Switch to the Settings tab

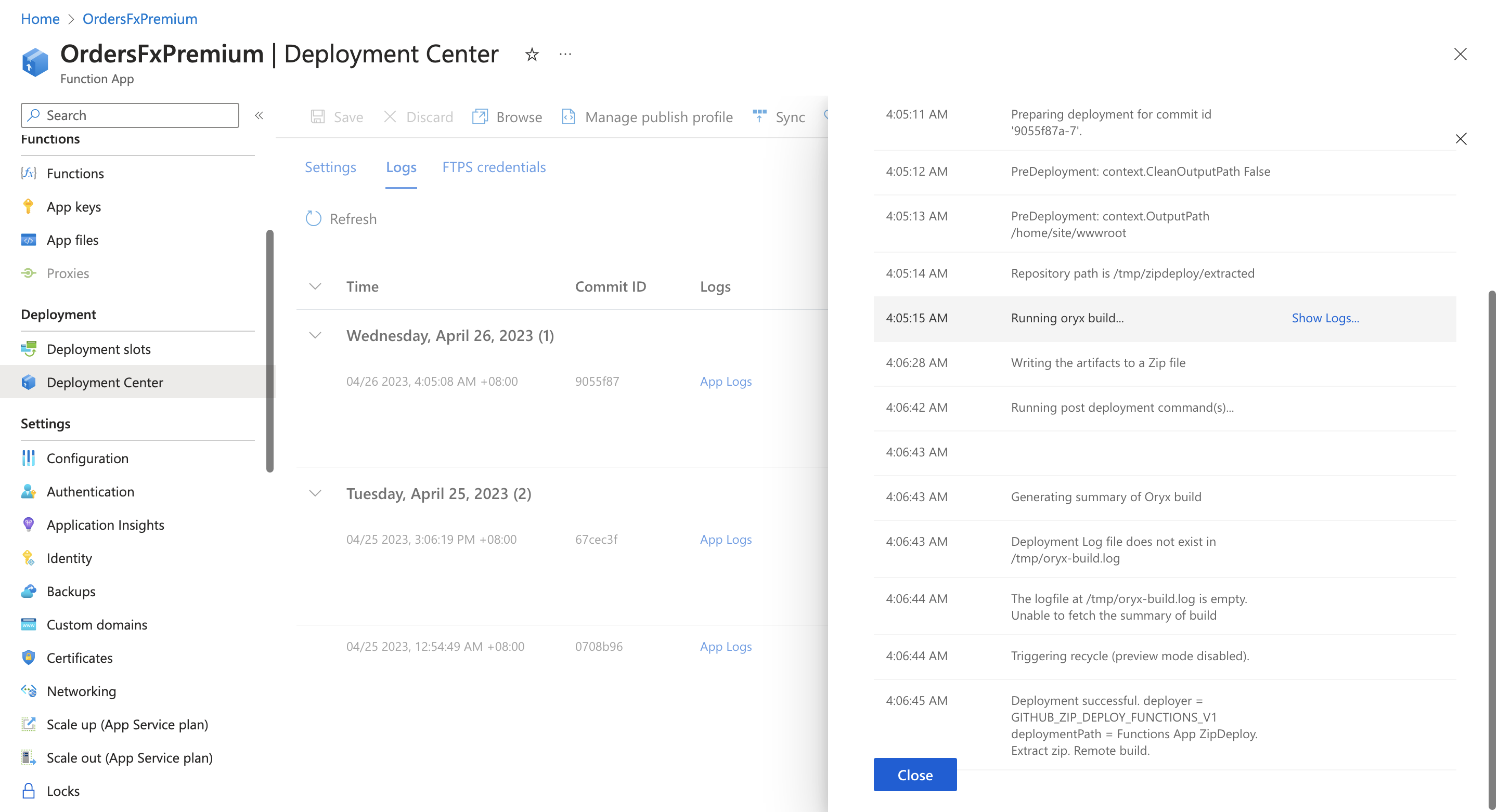(x=330, y=167)
